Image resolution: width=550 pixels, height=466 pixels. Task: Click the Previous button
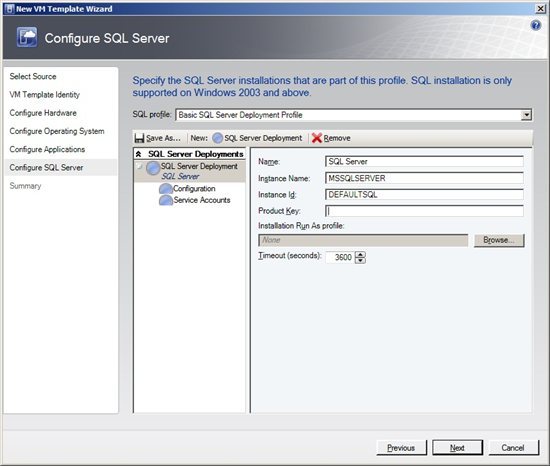pos(401,448)
